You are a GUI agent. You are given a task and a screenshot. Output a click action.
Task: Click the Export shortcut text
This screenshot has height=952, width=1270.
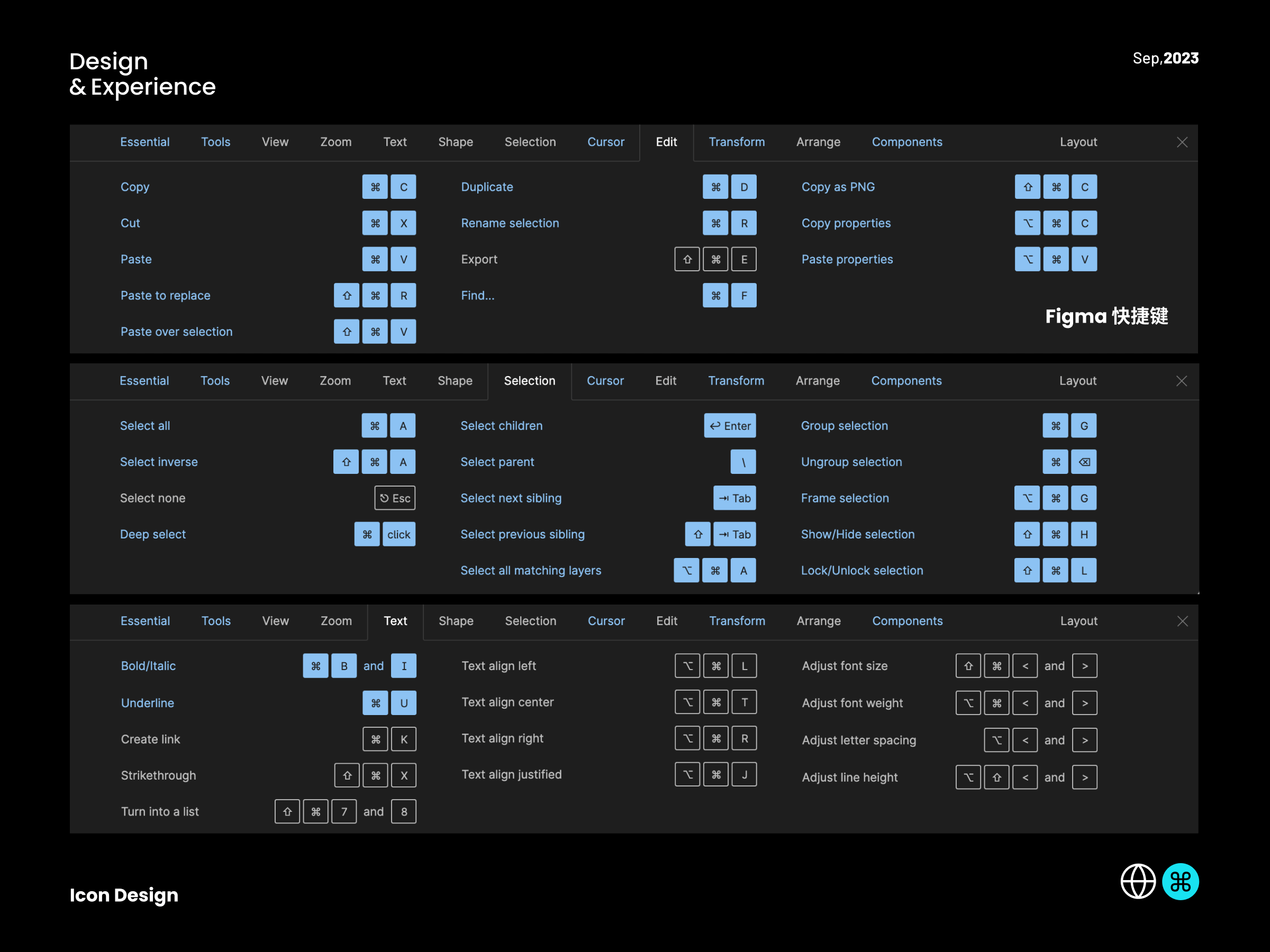click(x=479, y=259)
